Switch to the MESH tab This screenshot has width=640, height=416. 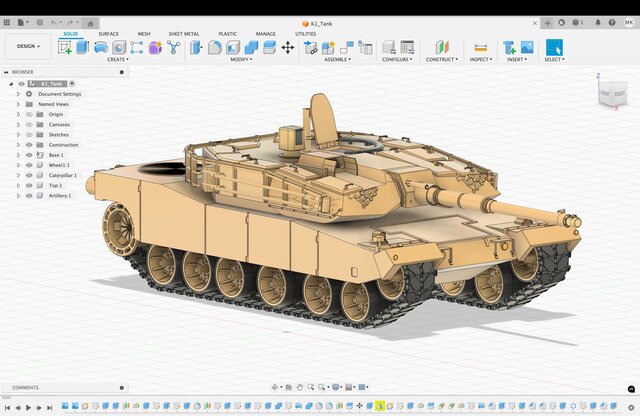coord(144,34)
